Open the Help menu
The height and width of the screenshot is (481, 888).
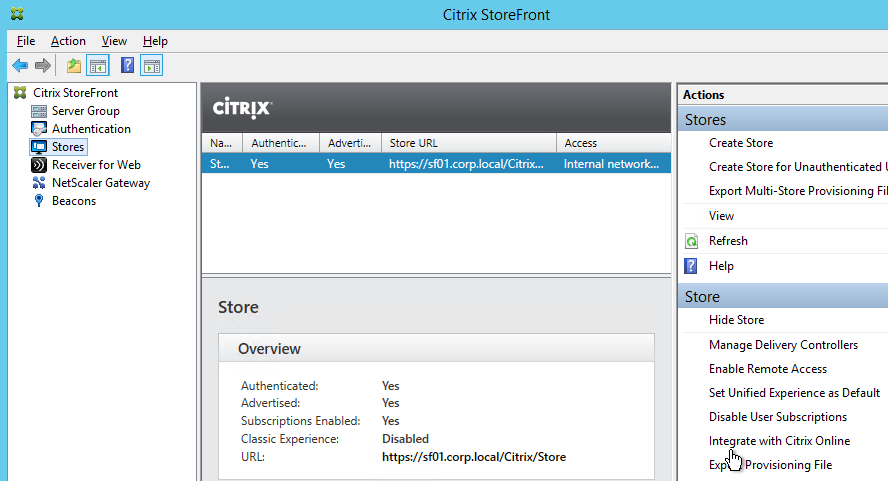[x=155, y=41]
